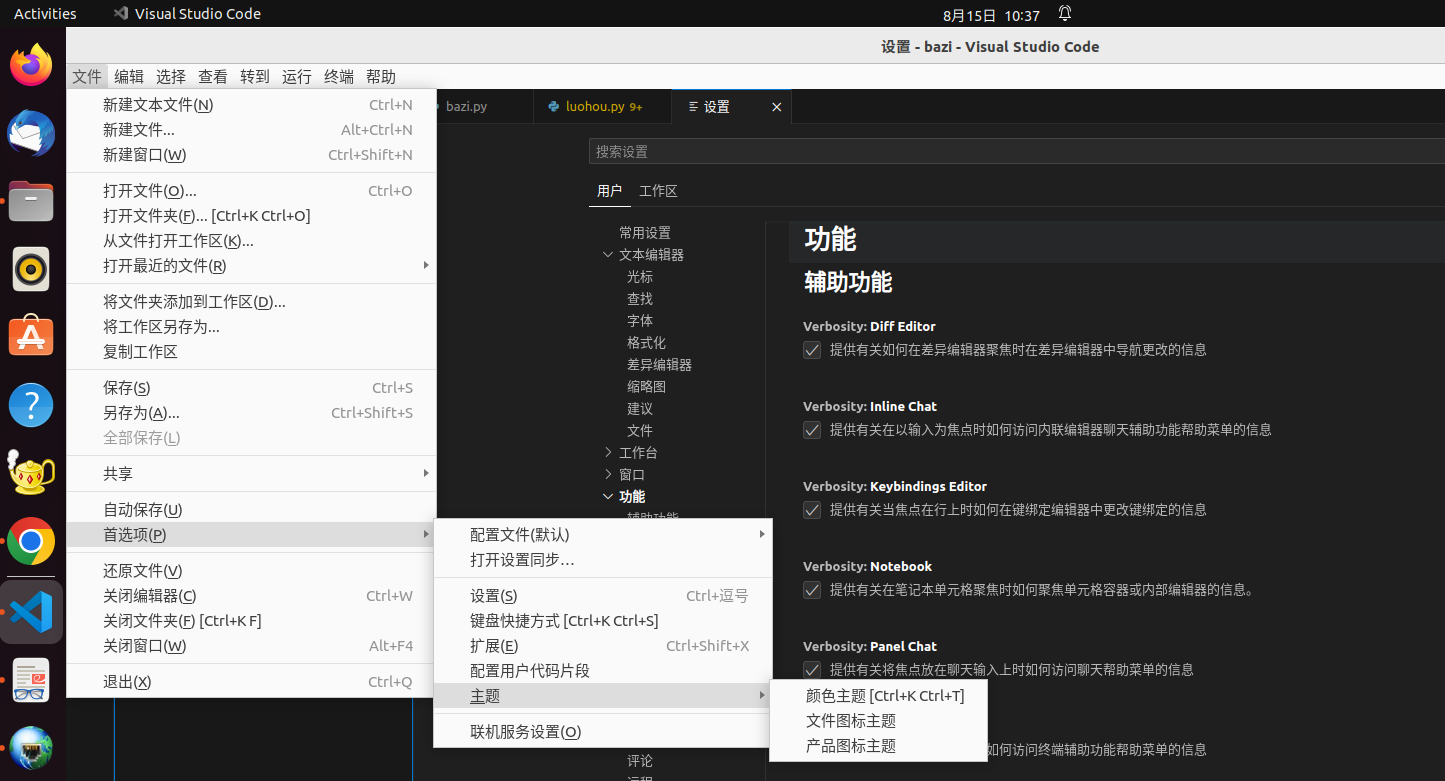Open the Files manager dock icon
The image size is (1445, 781).
pos(31,201)
